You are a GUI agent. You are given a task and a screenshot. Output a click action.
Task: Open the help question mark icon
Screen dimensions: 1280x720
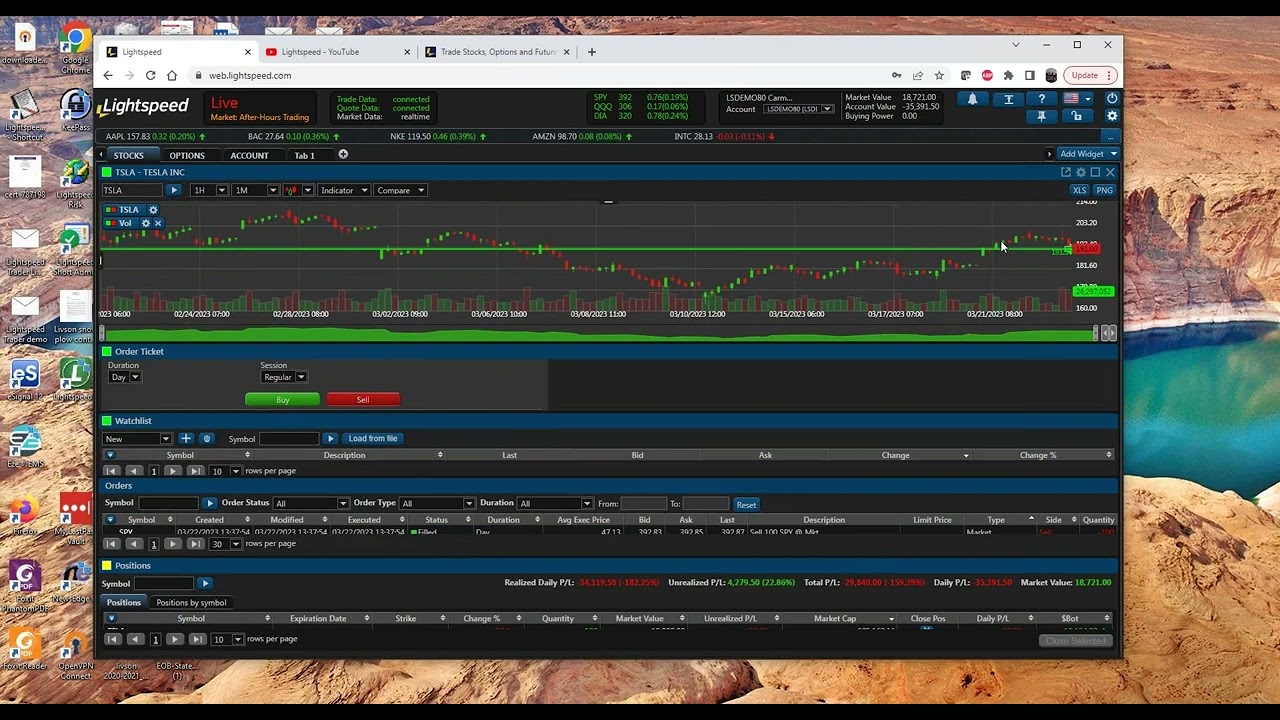1041,99
